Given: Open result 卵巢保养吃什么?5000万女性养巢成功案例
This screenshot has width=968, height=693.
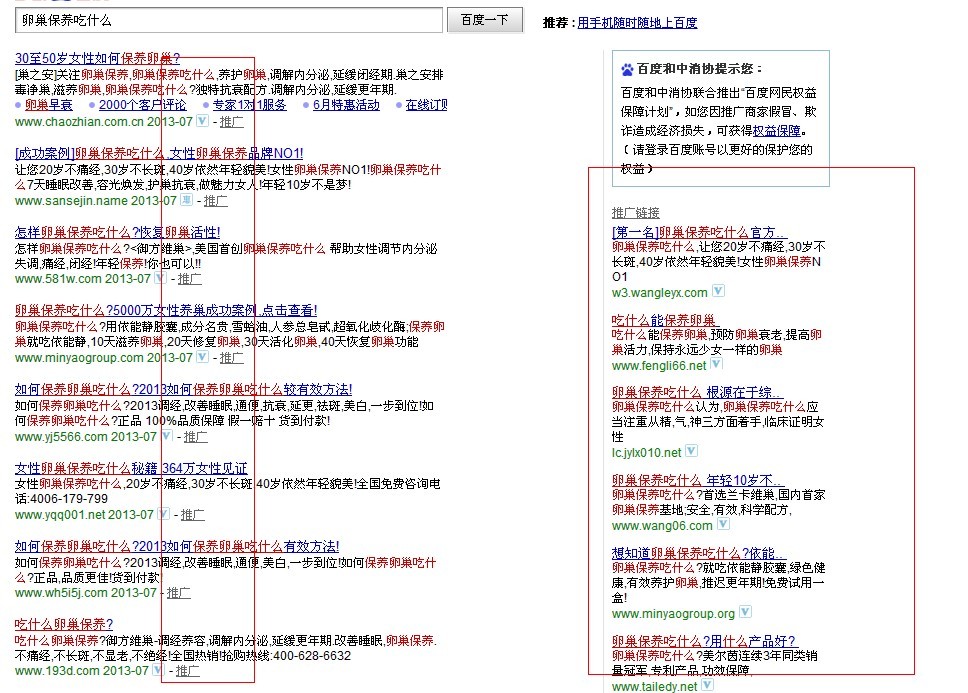Looking at the screenshot, I should point(166,310).
